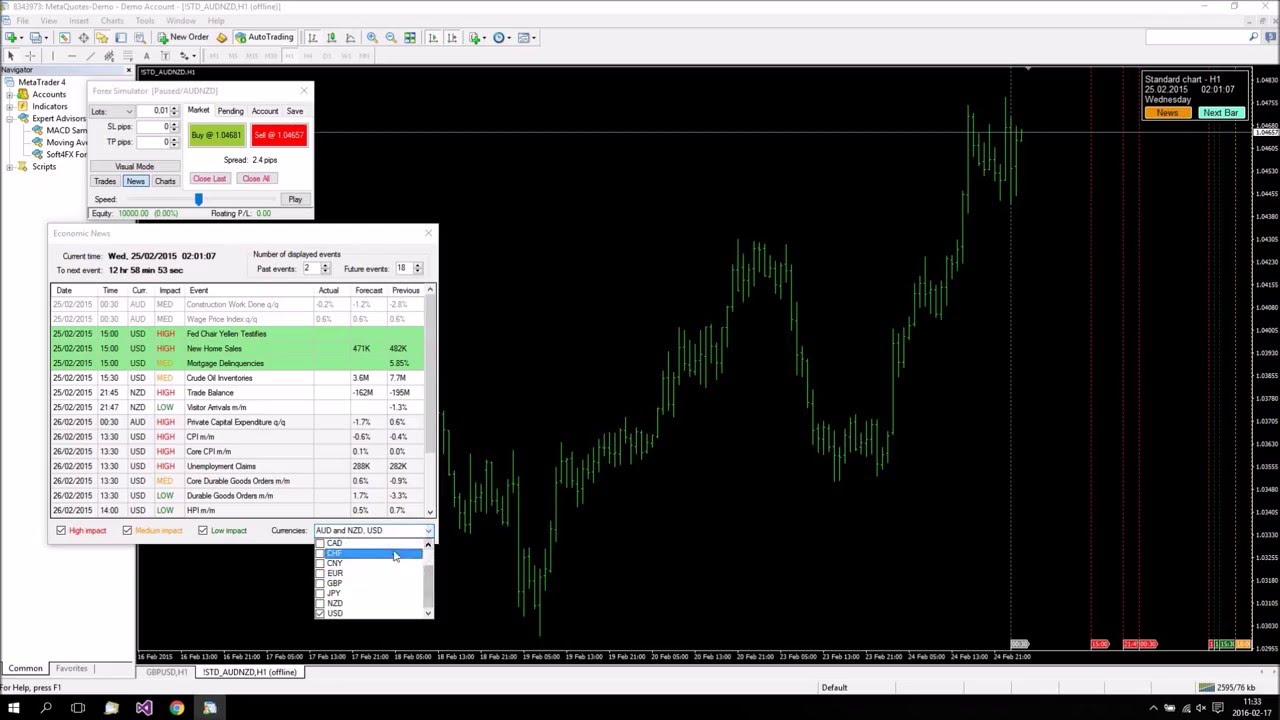Check GBP in the currencies list
This screenshot has height=720, width=1280.
[320, 583]
